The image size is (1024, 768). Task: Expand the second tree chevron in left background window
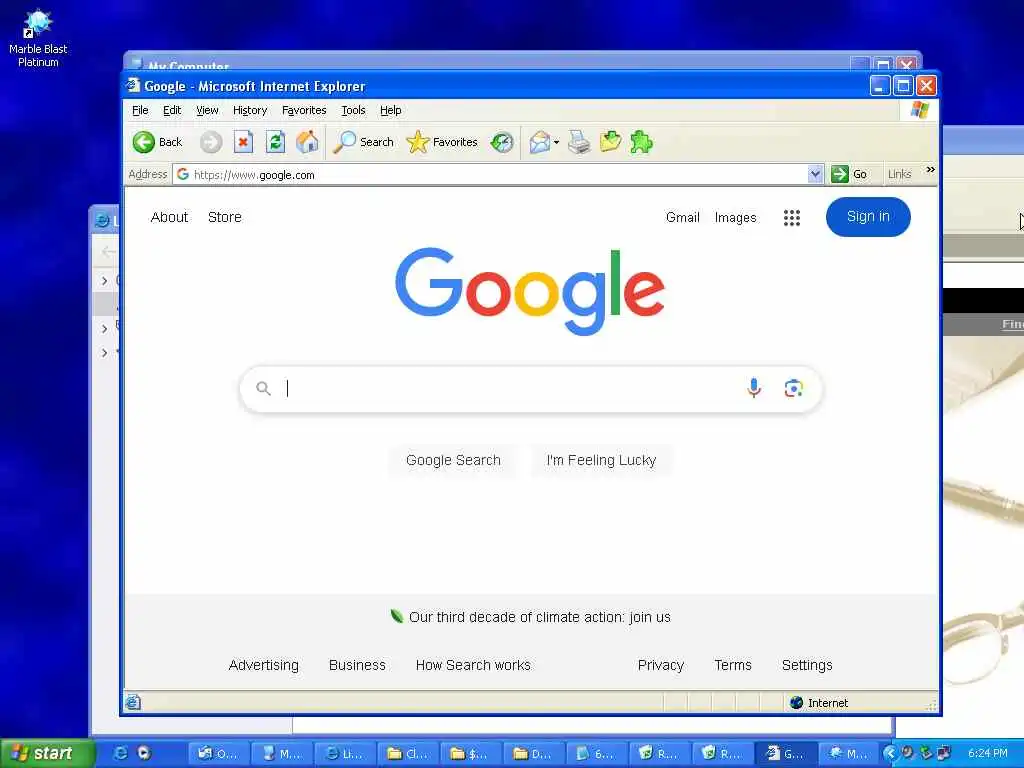pyautogui.click(x=104, y=328)
